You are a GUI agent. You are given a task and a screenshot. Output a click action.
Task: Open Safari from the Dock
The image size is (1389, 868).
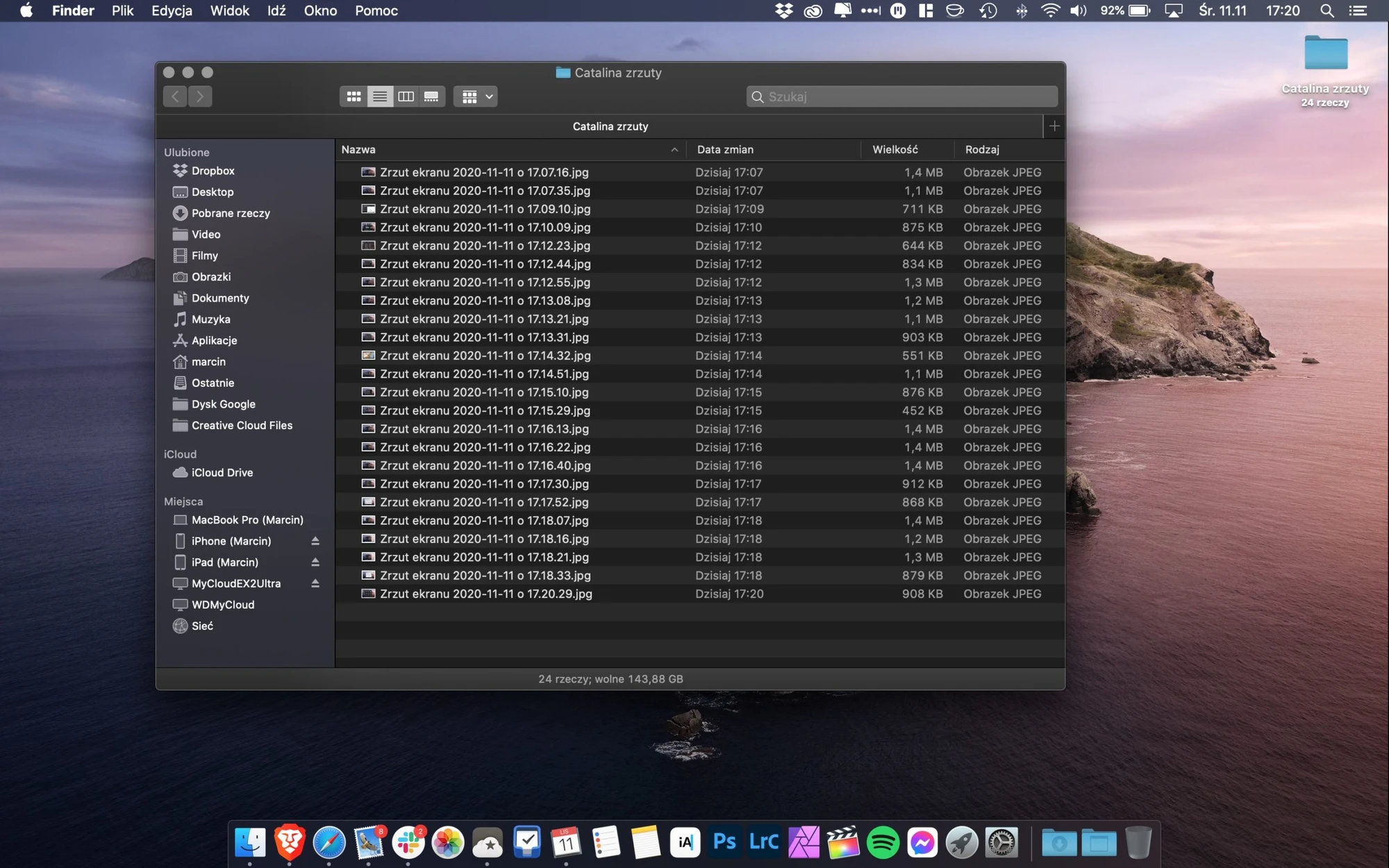328,842
